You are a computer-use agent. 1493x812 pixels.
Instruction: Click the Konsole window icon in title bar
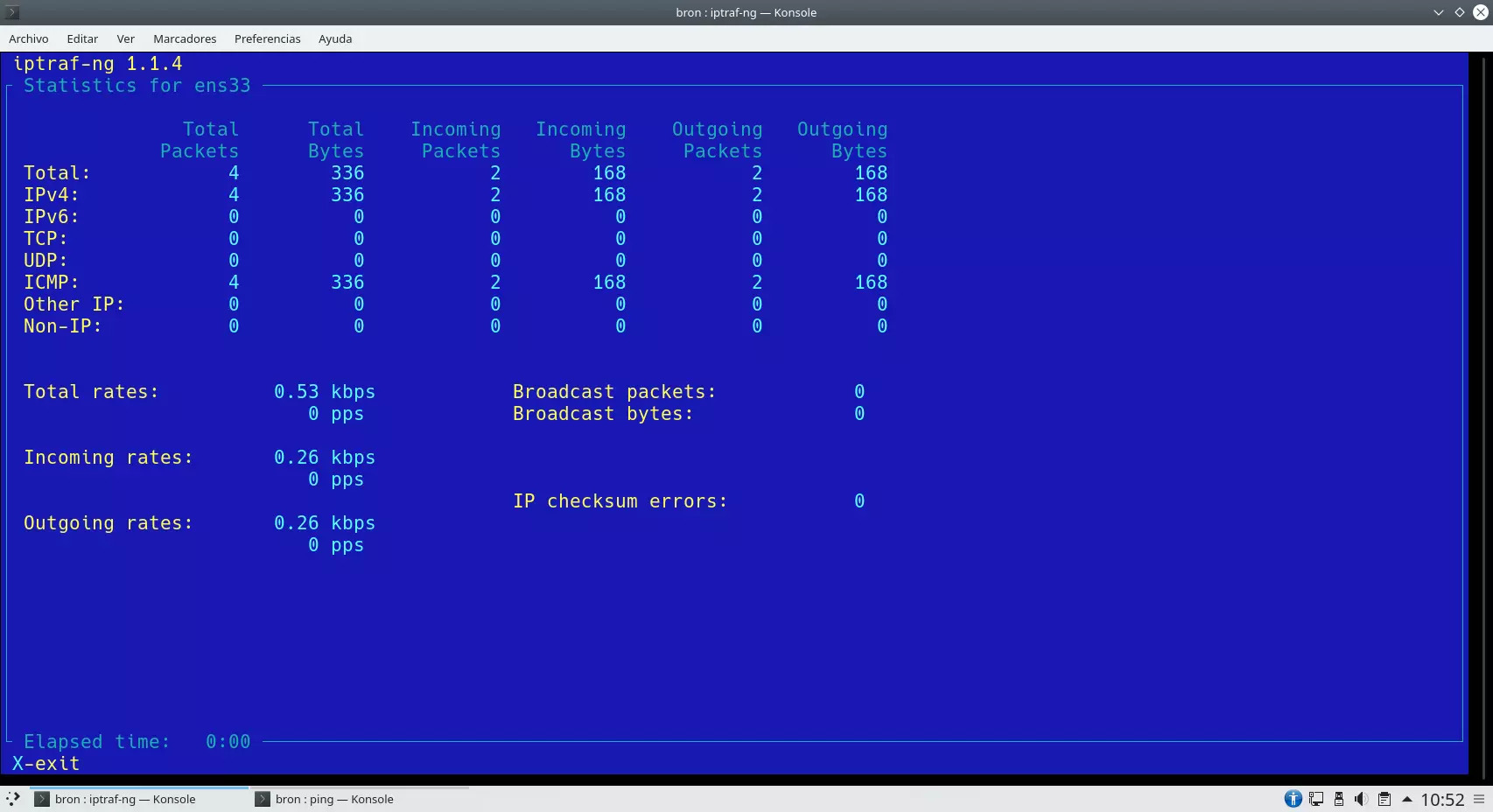coord(12,12)
